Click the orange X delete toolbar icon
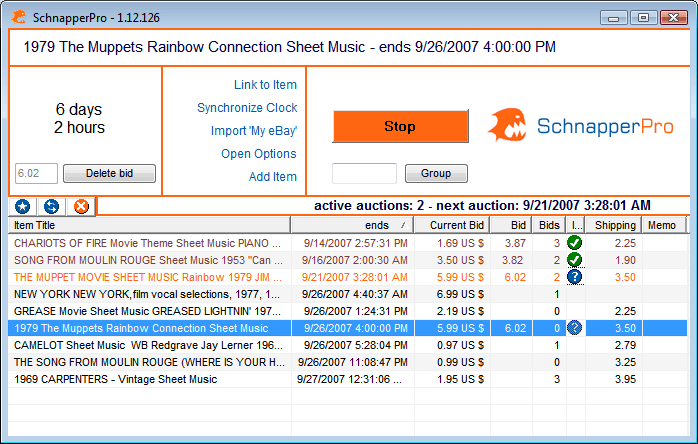The width and height of the screenshot is (698, 444). [x=81, y=207]
